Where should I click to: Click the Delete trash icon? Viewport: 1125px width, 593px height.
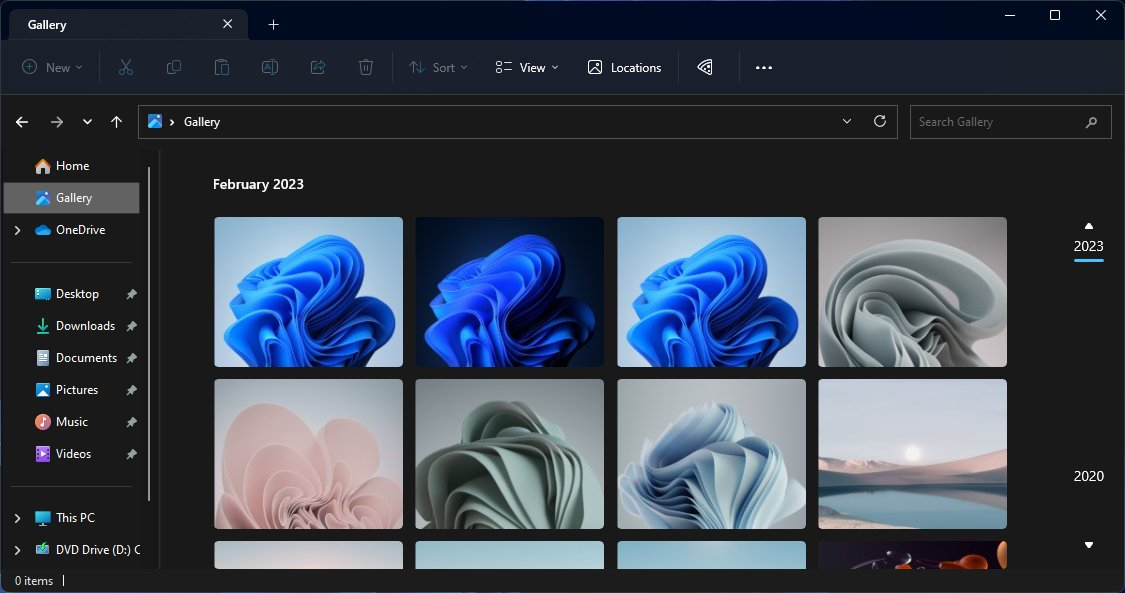point(366,67)
